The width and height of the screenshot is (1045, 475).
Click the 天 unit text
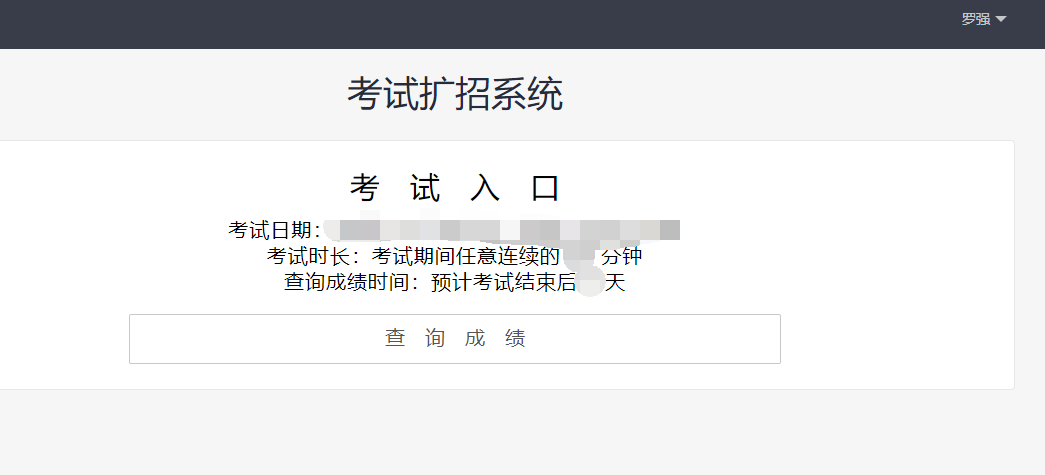tap(615, 282)
